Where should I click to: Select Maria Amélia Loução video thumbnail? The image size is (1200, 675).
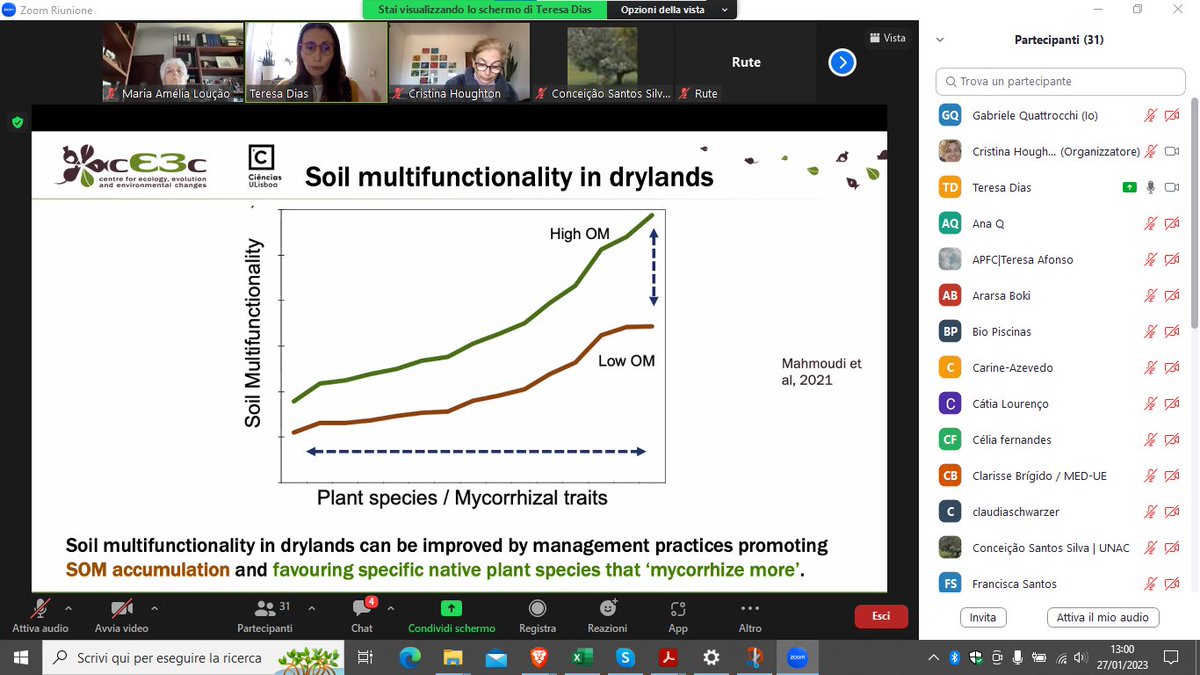[x=173, y=62]
